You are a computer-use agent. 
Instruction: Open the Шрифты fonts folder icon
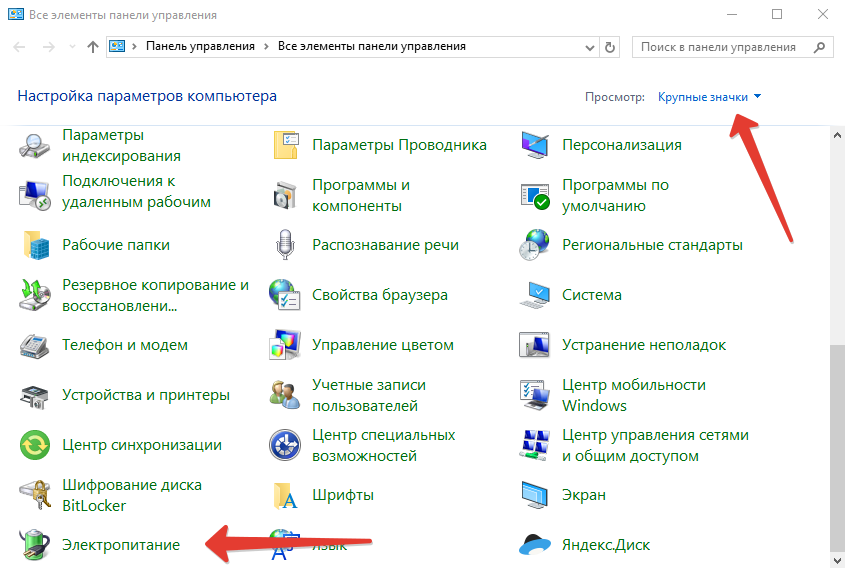click(286, 495)
